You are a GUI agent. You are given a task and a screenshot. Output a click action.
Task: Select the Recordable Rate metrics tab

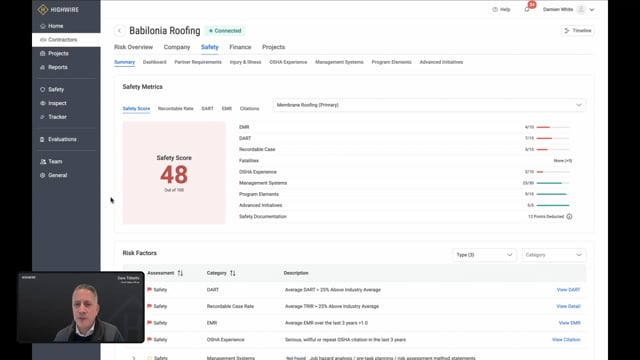pos(176,109)
